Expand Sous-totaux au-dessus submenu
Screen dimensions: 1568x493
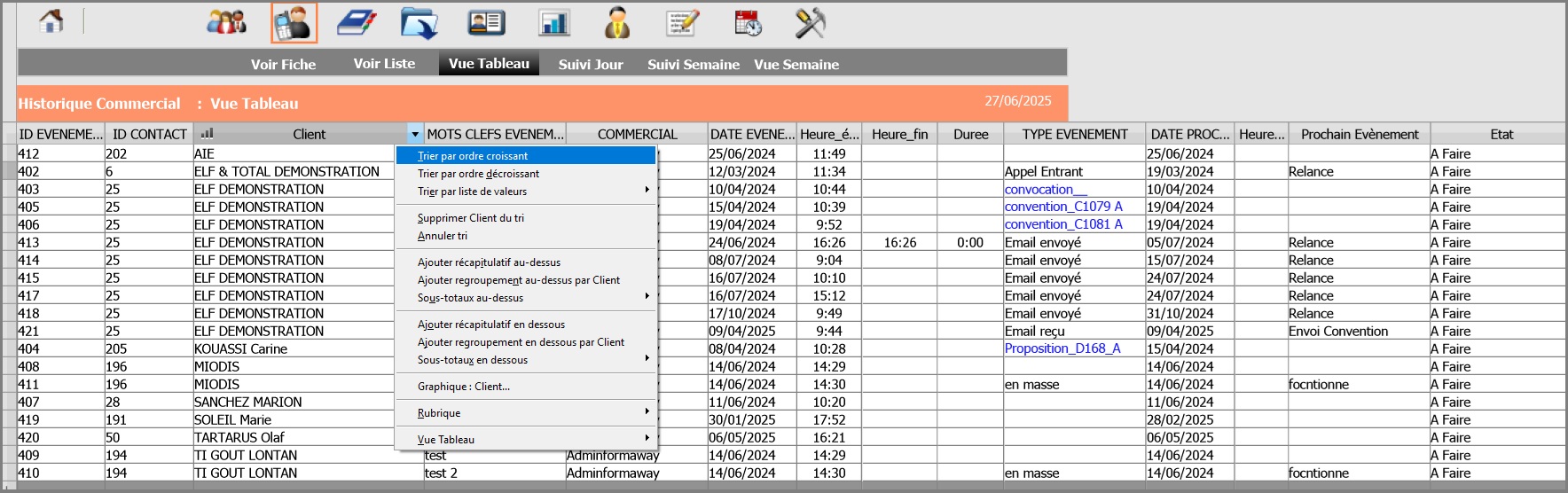tap(526, 298)
